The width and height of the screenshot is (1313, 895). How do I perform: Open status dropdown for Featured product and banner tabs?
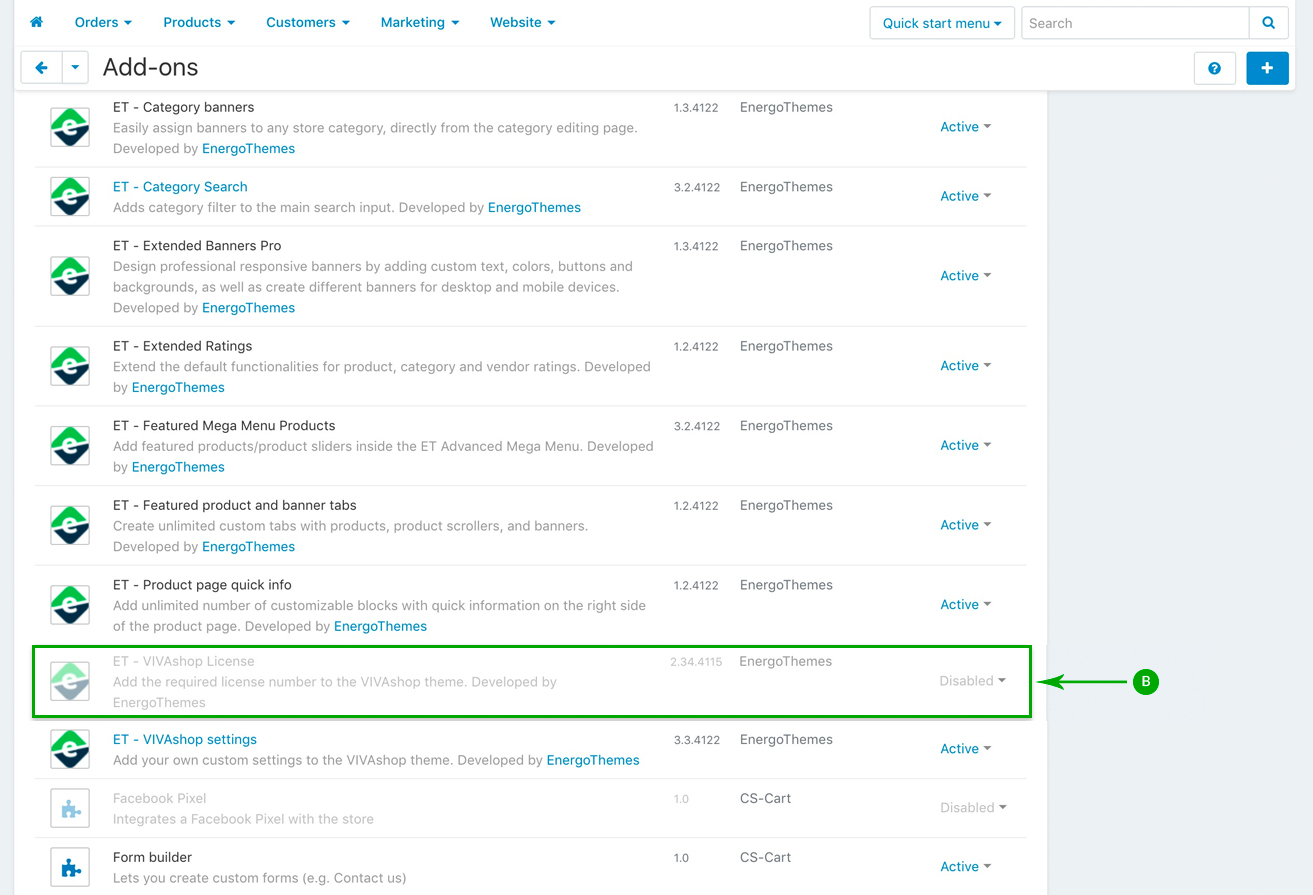point(966,525)
